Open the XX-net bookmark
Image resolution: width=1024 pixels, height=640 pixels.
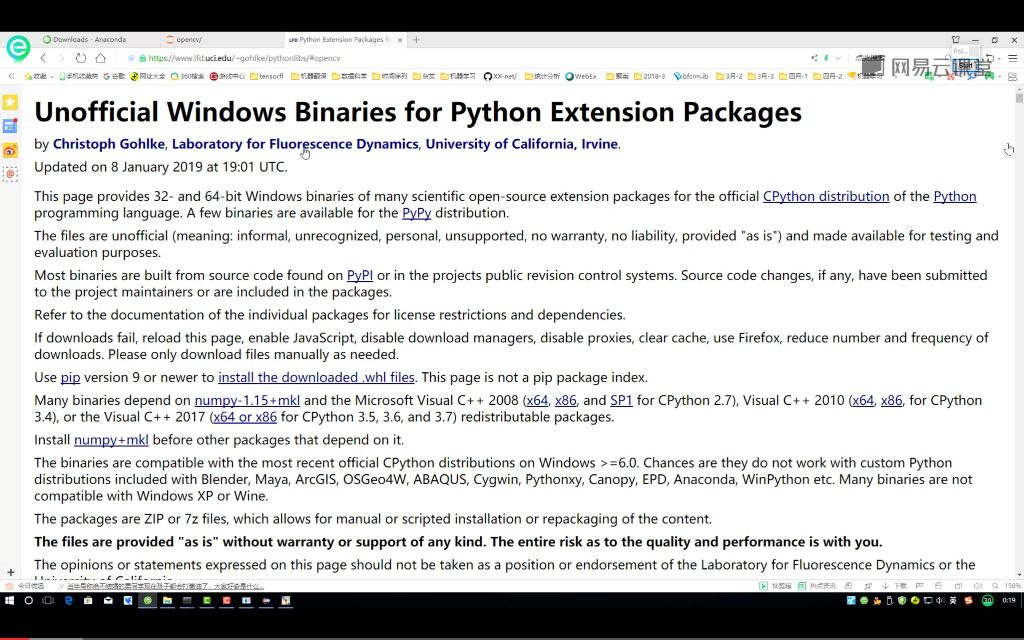[x=500, y=76]
